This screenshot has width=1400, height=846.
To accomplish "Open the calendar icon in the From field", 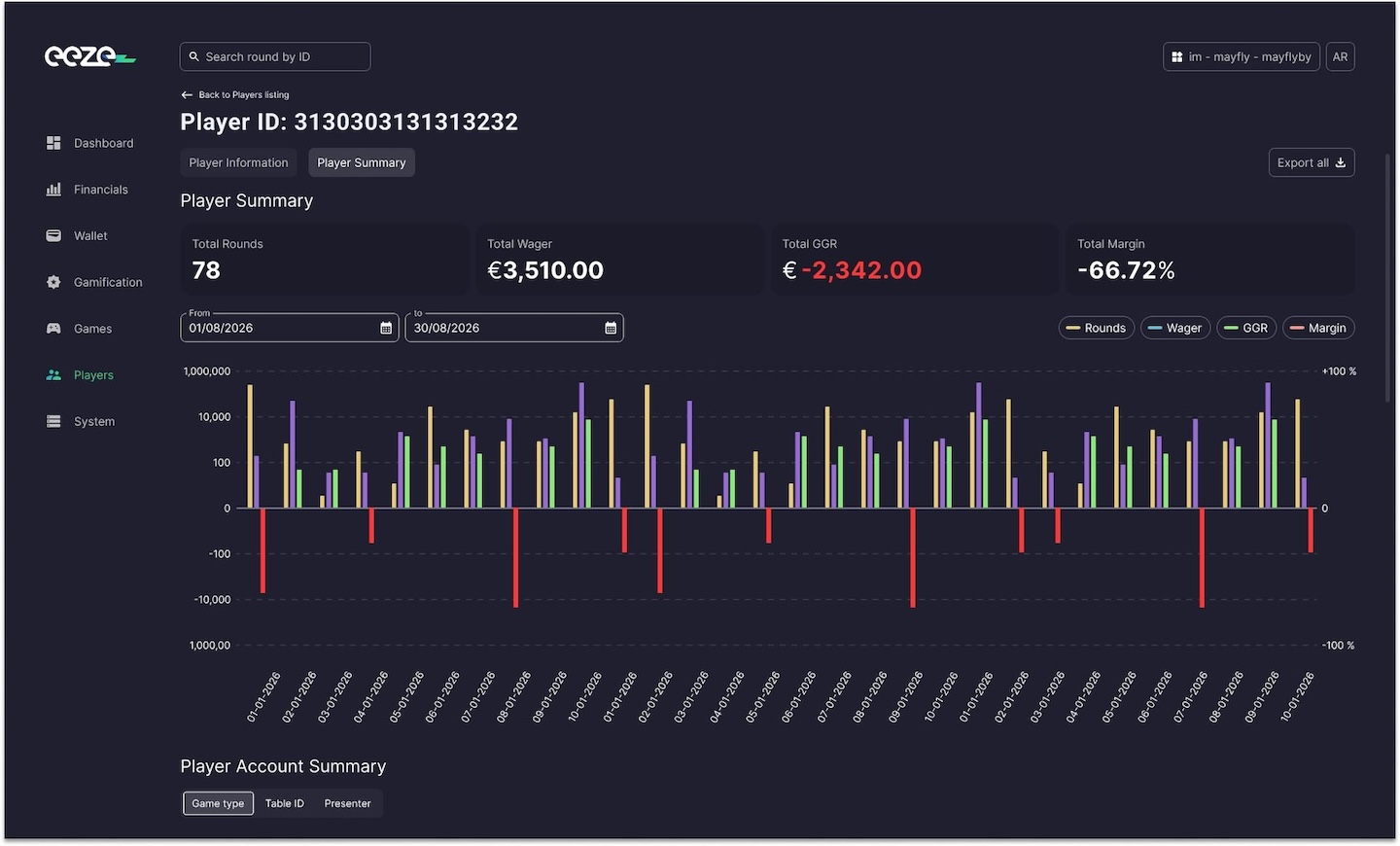I will [x=385, y=328].
